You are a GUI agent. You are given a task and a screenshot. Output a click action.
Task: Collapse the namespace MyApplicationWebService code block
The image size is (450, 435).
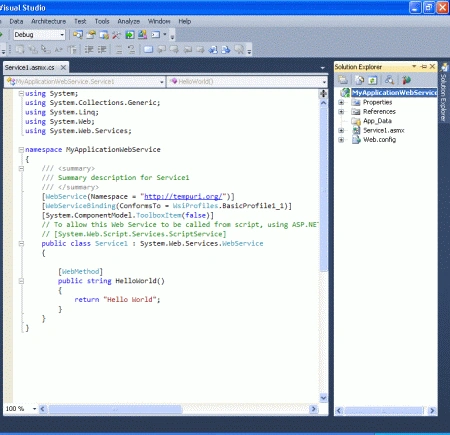click(21, 150)
